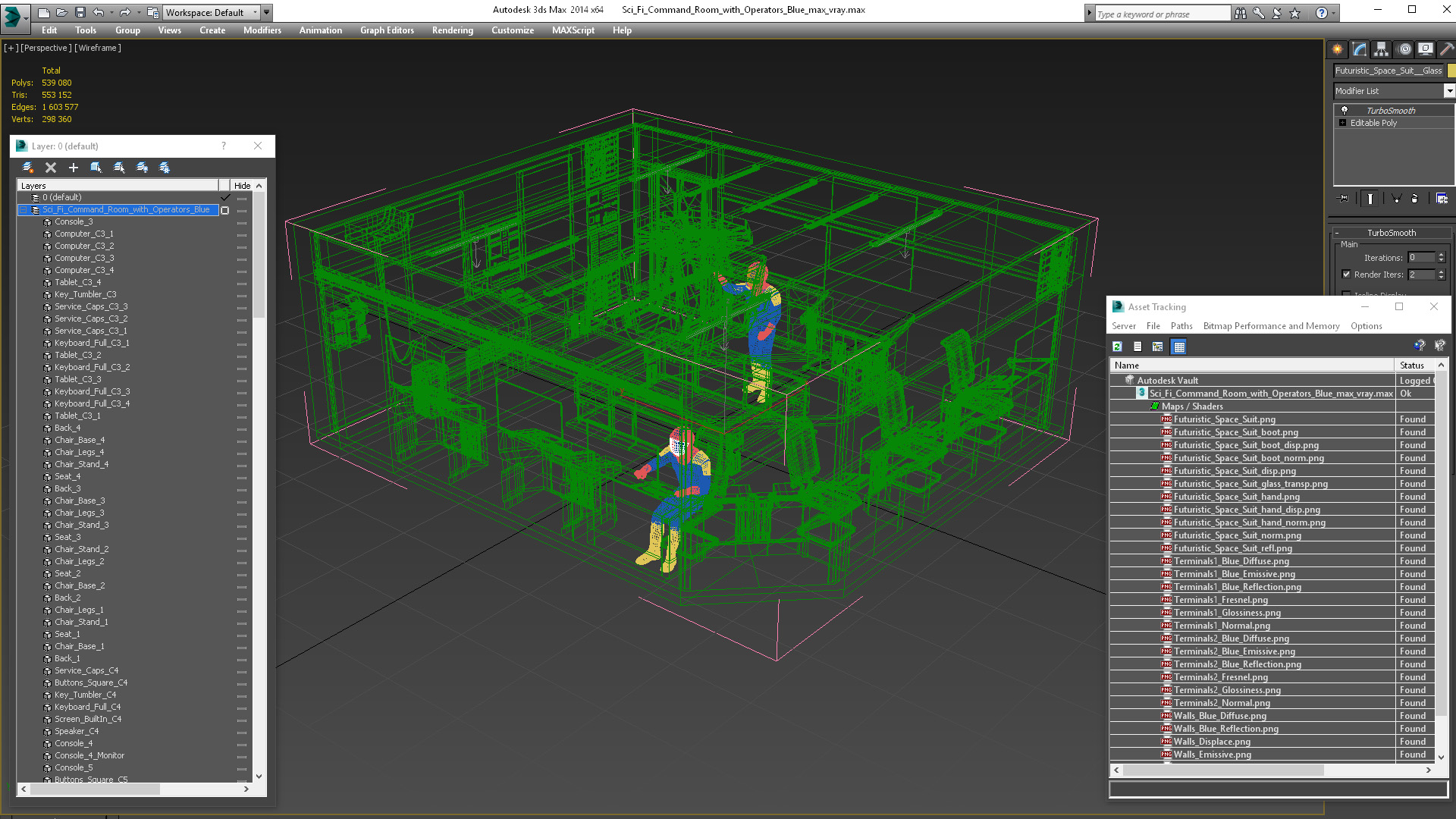Click the Open File folder icon

(x=62, y=12)
